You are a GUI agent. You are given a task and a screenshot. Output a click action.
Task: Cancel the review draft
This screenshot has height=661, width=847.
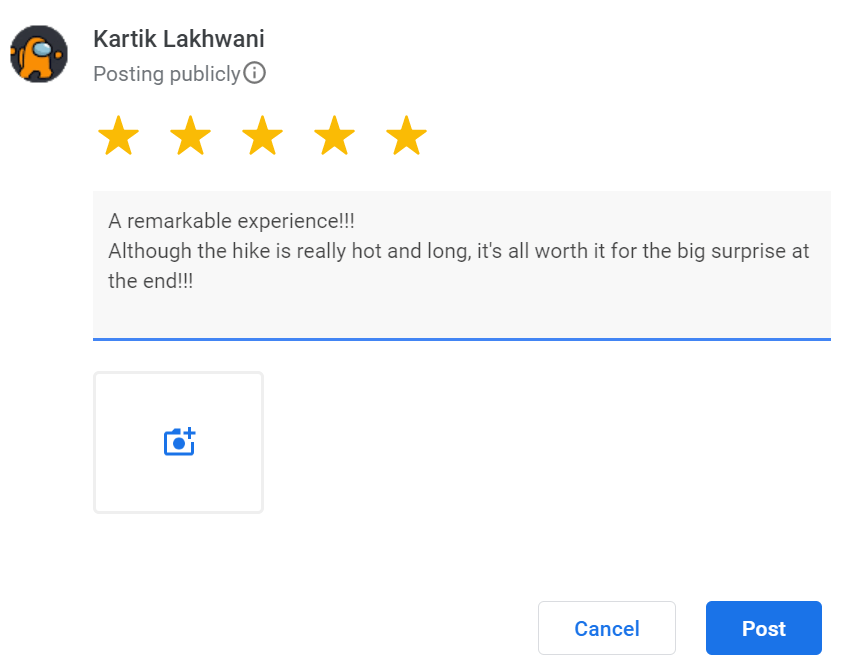click(606, 628)
